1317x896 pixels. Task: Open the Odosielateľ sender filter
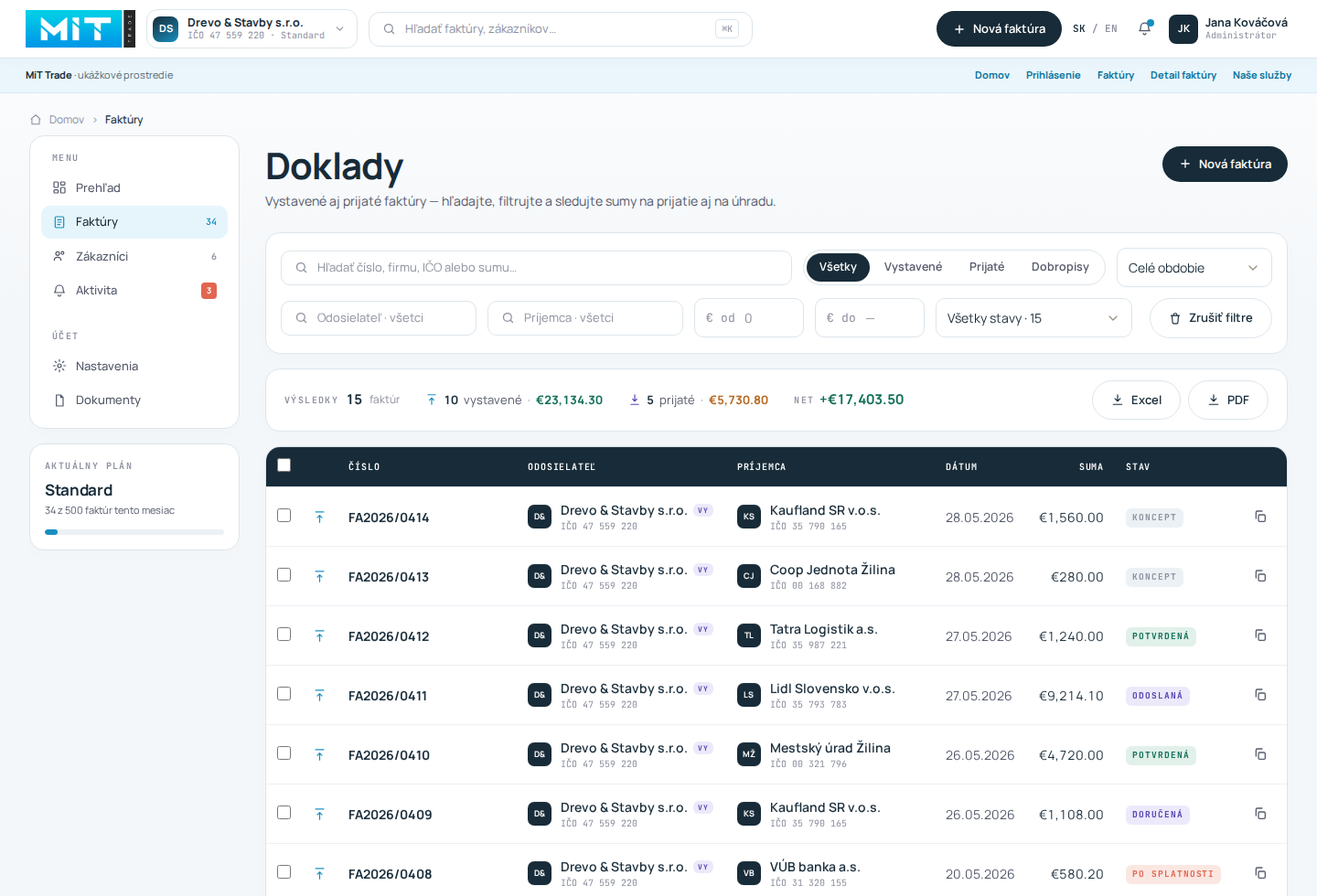click(379, 318)
